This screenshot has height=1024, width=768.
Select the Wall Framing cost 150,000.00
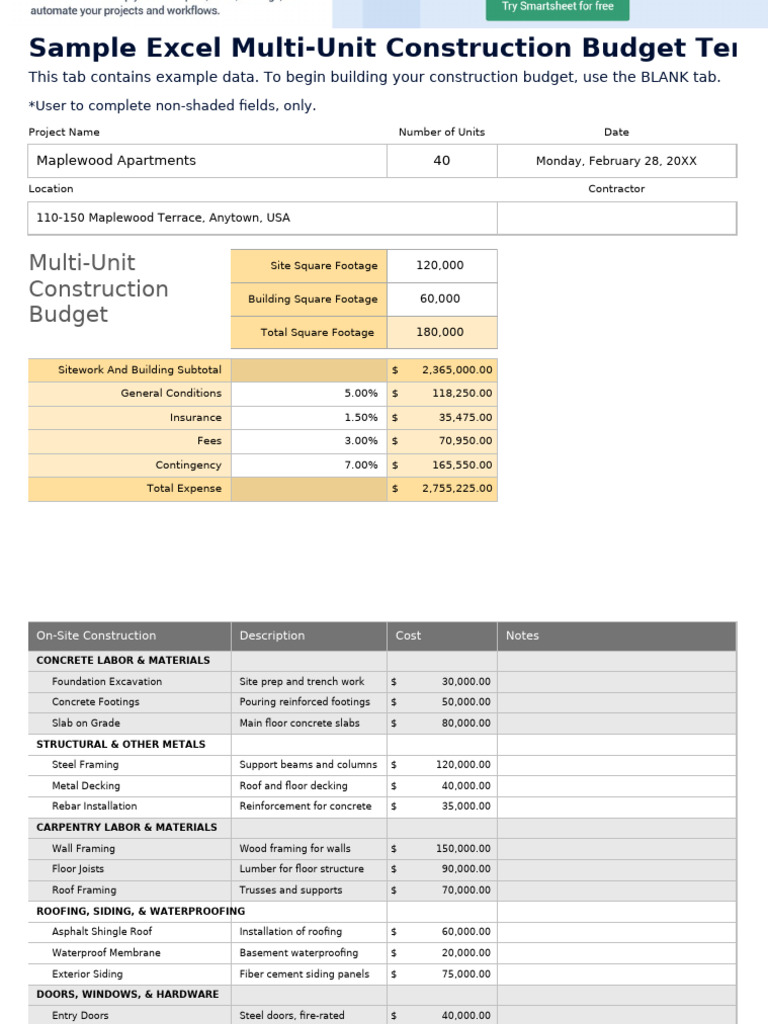point(442,849)
